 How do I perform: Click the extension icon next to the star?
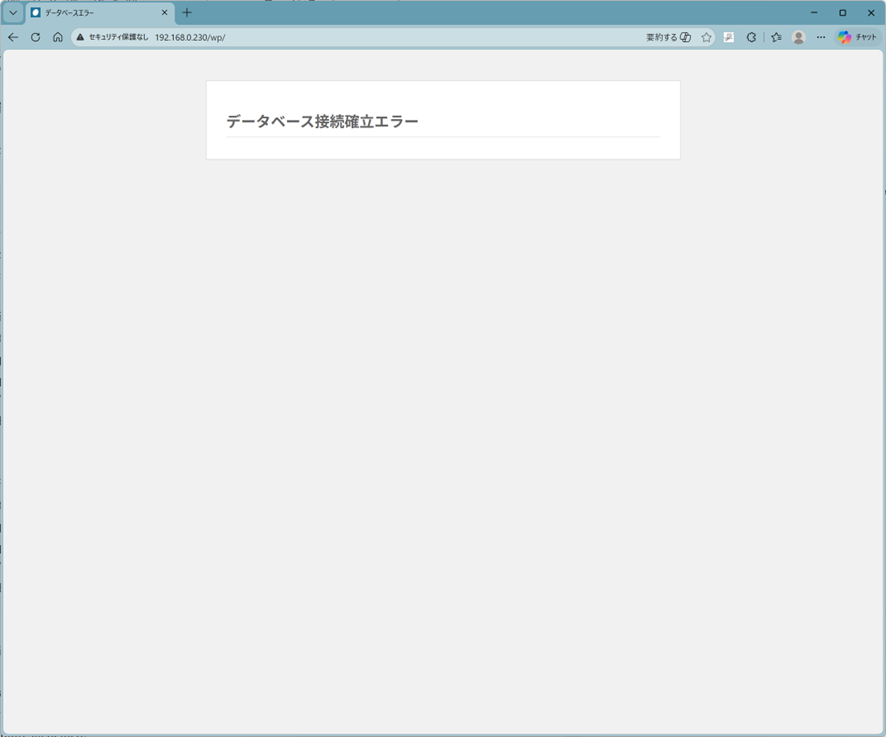[x=729, y=37]
